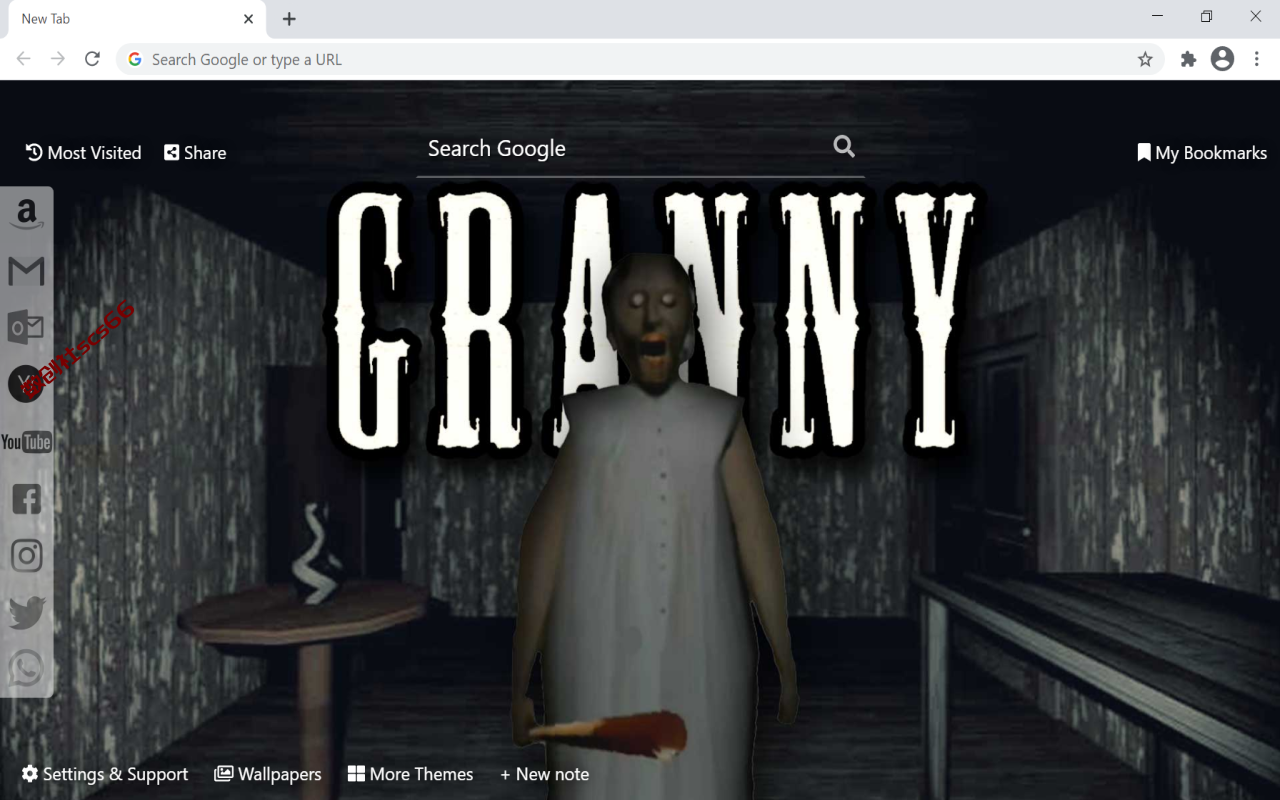Browse More Themes
This screenshot has height=800, width=1280.
[x=410, y=774]
